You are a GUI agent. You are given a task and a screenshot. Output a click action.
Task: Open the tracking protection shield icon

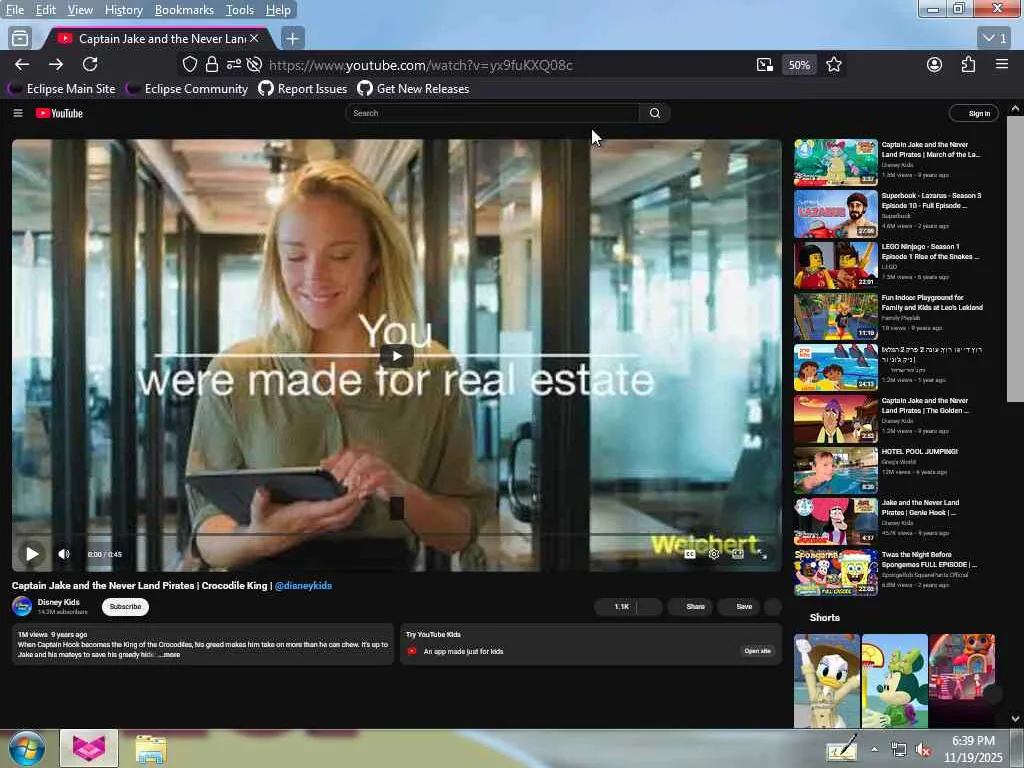[189, 65]
